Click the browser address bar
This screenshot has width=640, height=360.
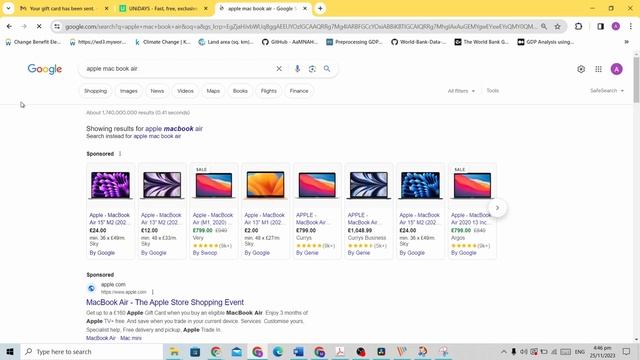coord(300,27)
